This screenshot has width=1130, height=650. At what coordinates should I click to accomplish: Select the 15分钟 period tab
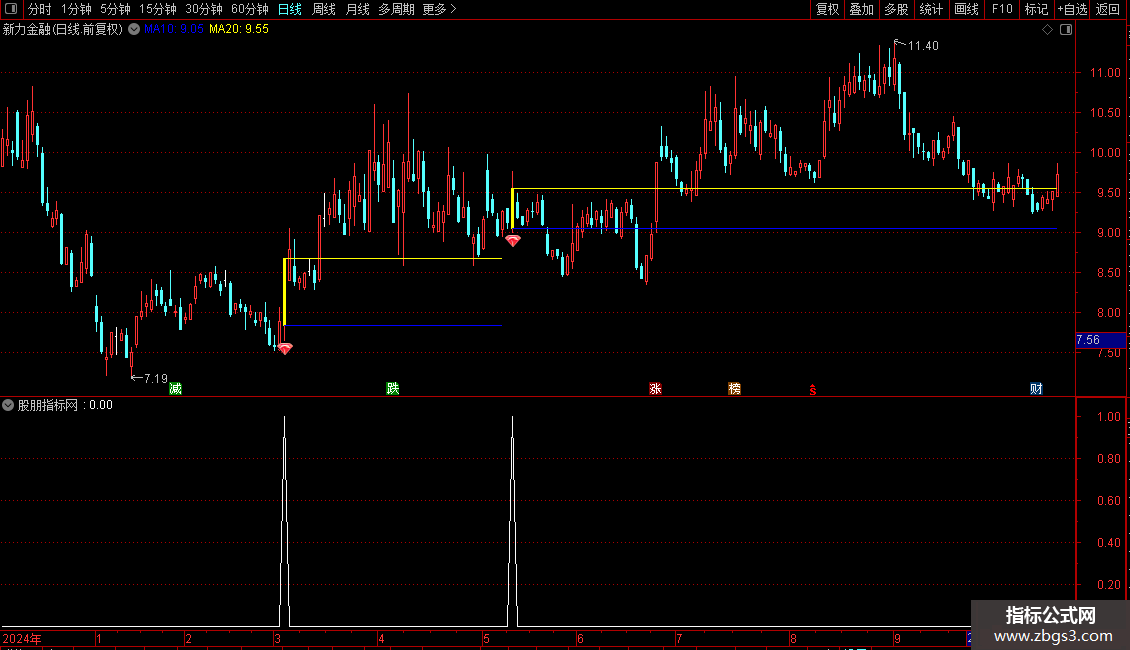click(x=158, y=9)
